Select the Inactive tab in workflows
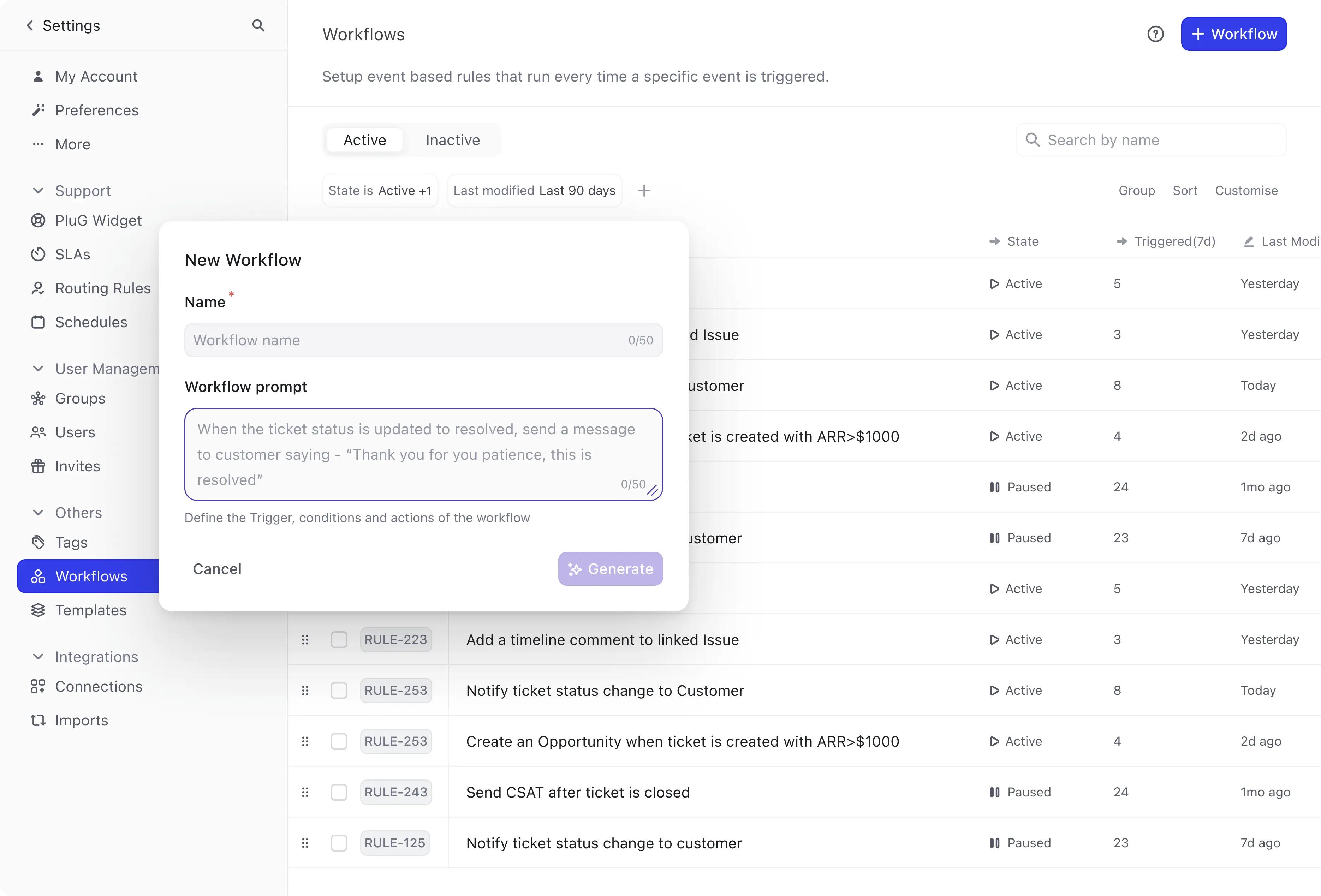1321x896 pixels. [x=452, y=139]
